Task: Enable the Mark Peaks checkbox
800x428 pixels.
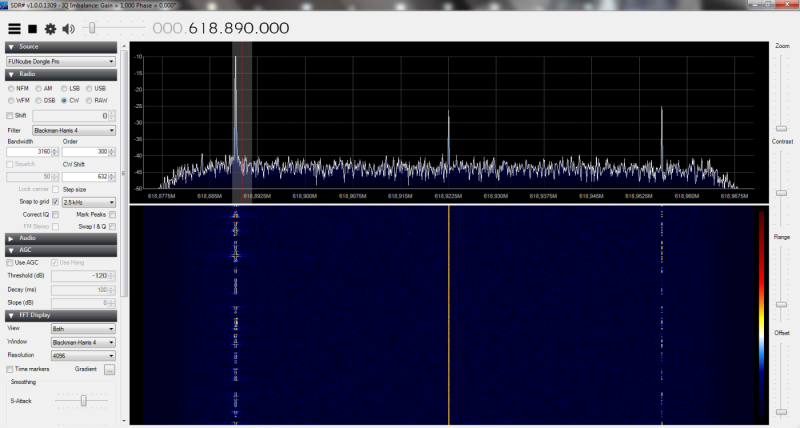Action: 112,215
